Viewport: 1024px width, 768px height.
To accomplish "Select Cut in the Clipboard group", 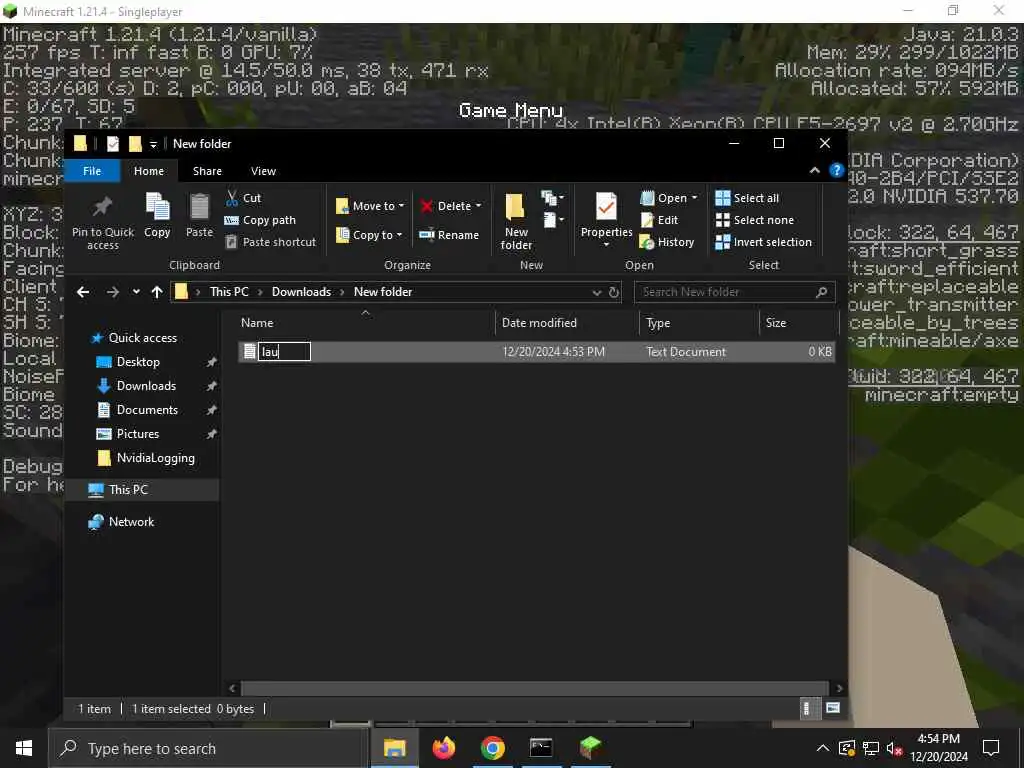I will click(243, 198).
